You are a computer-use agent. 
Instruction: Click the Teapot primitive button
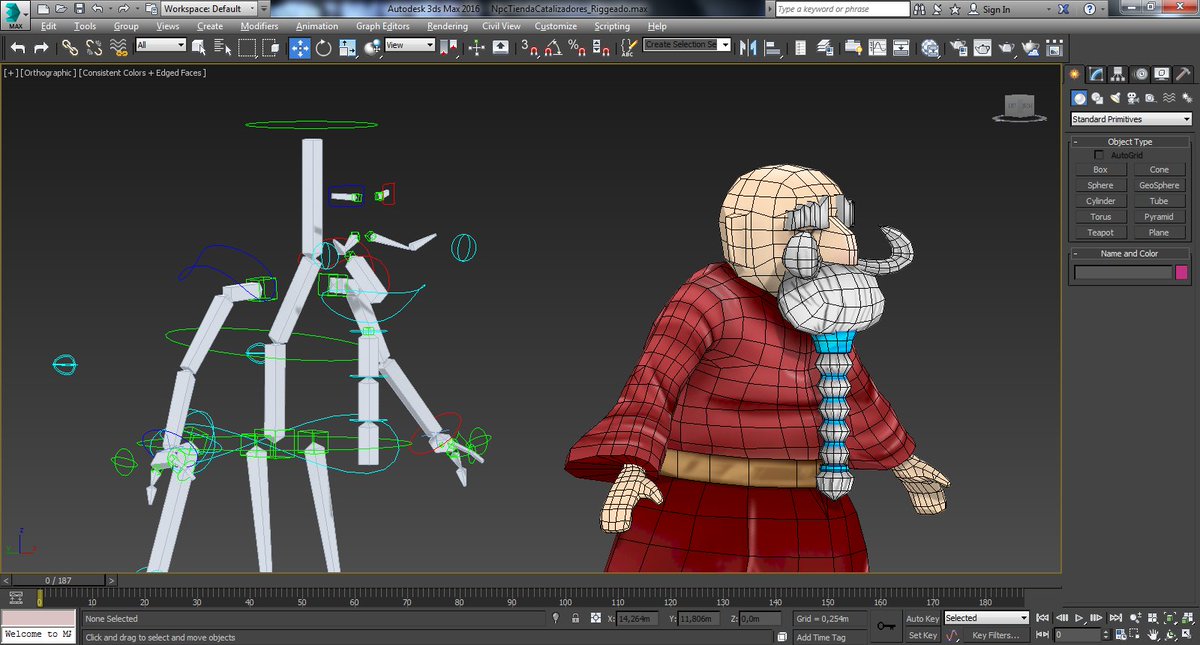[1100, 232]
